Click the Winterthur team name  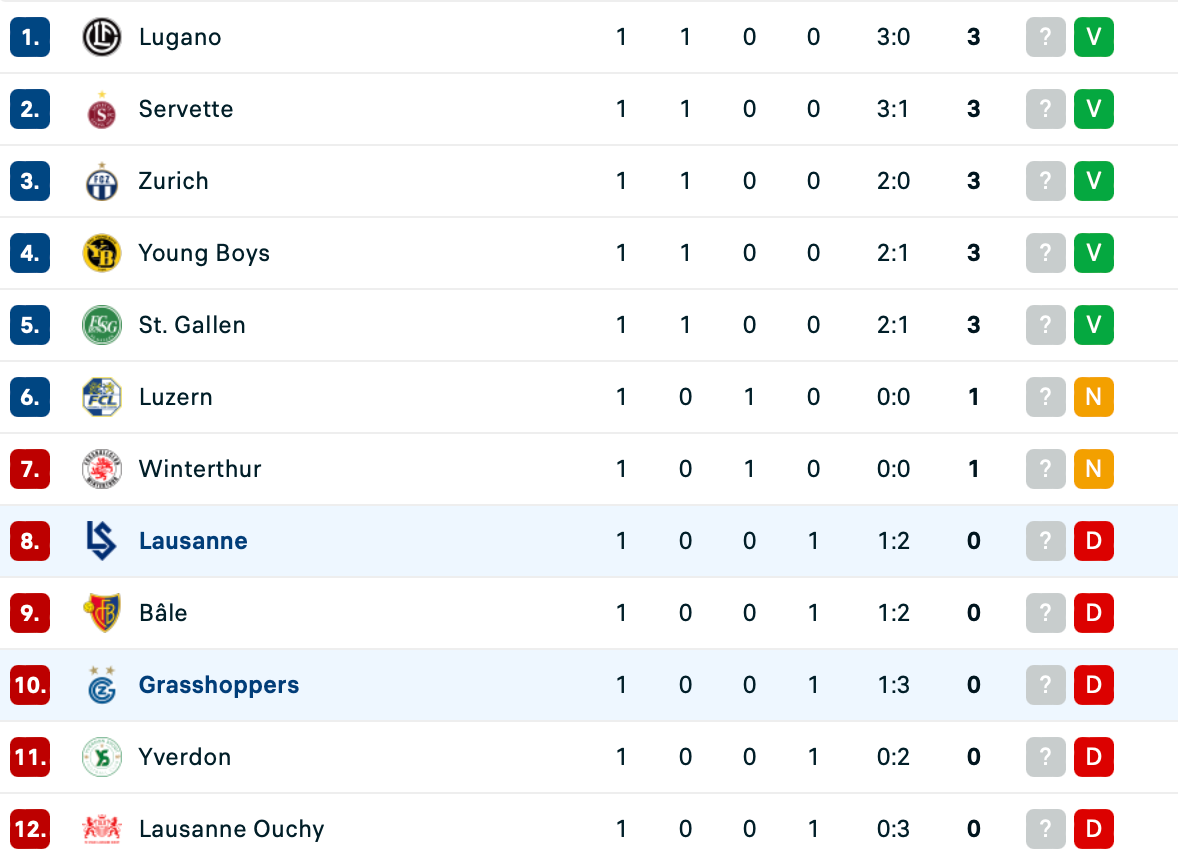click(200, 469)
